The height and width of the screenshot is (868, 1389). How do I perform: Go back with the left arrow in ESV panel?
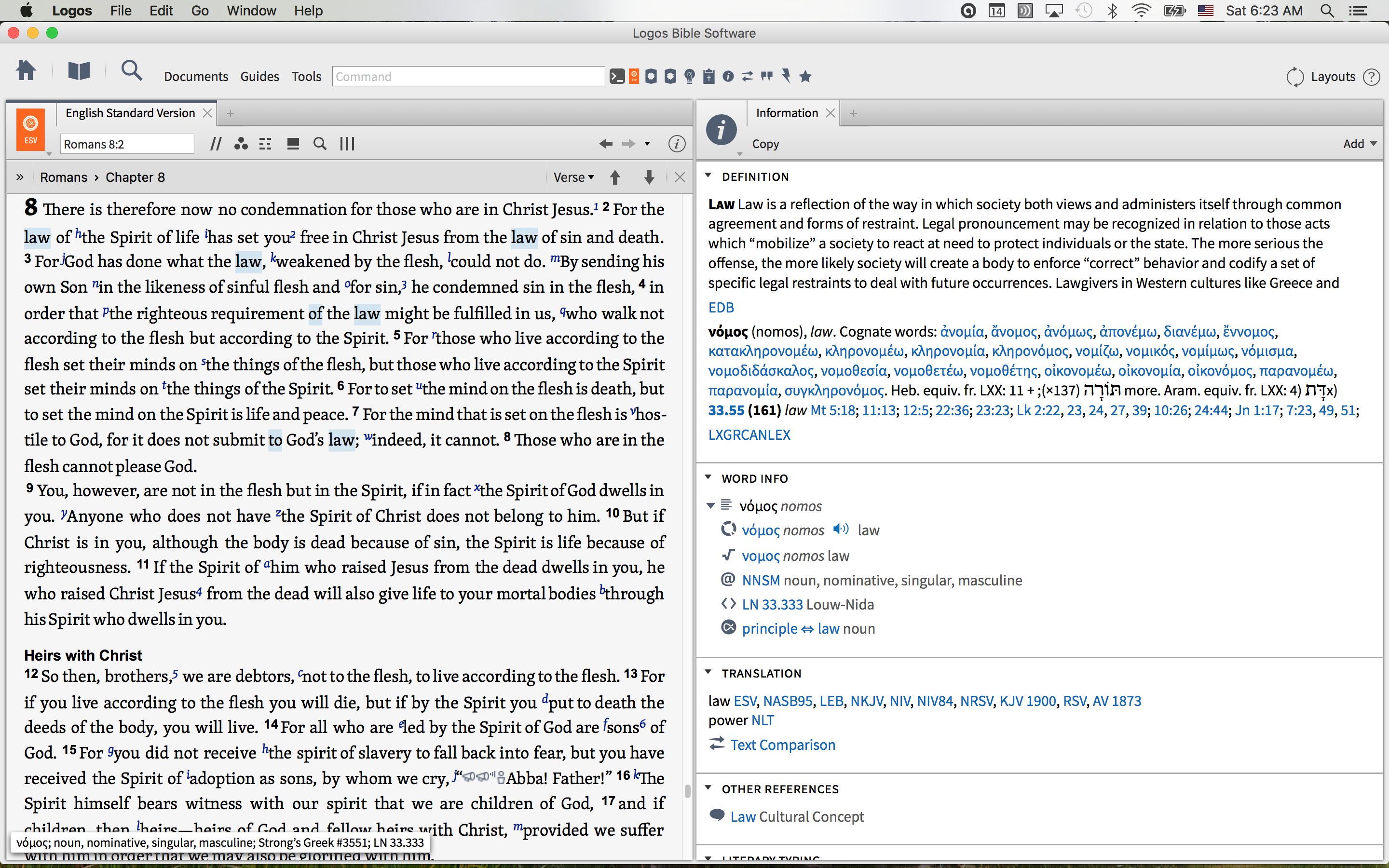point(606,144)
